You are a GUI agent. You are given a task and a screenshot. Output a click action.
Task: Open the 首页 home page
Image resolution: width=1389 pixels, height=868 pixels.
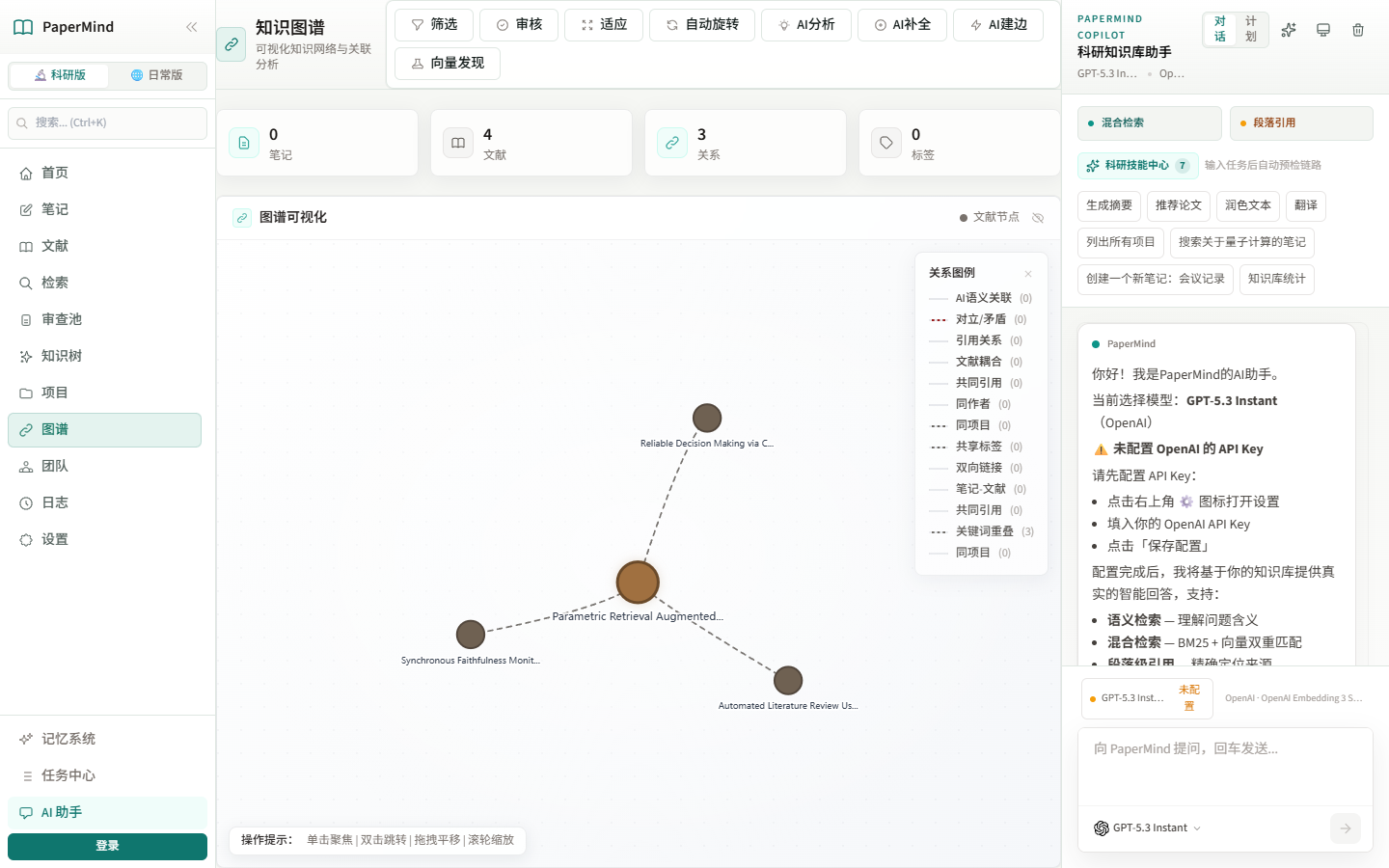[x=104, y=173]
